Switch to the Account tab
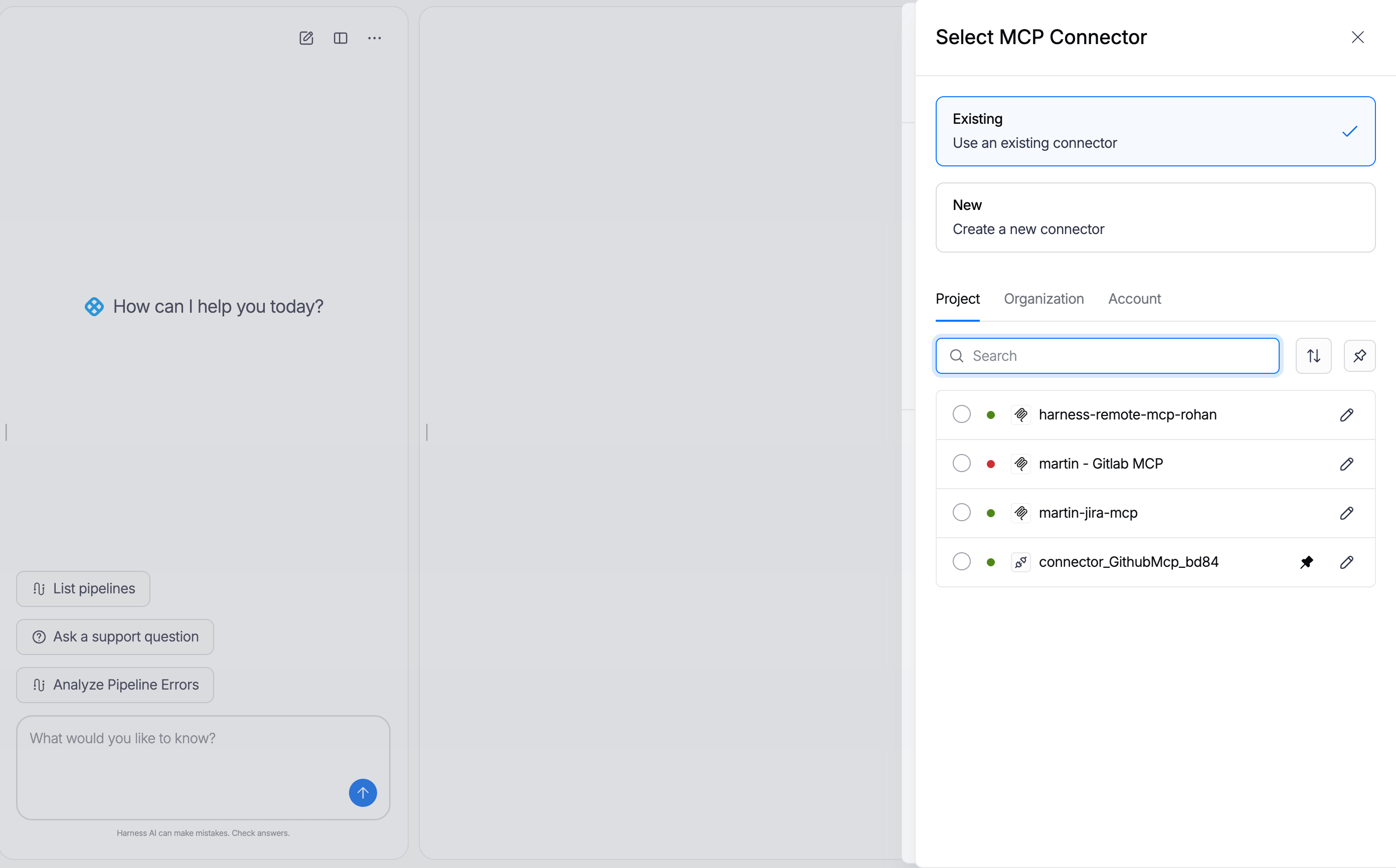The image size is (1396, 868). point(1134,299)
